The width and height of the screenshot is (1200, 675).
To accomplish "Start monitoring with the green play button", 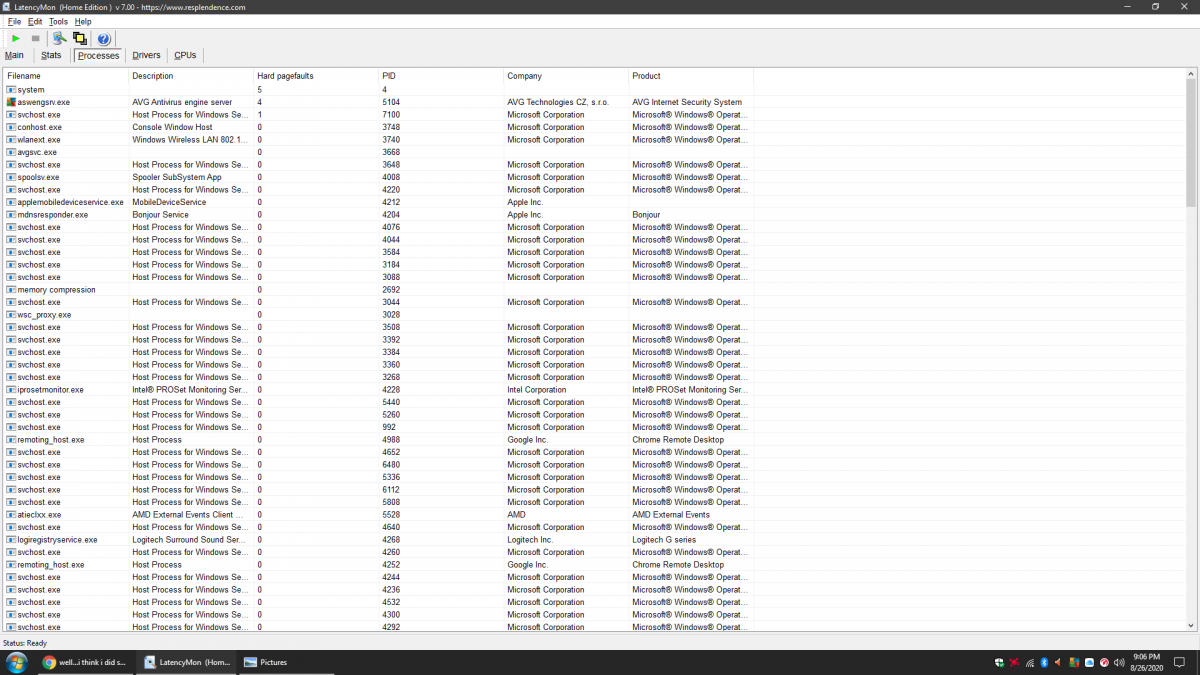I will [x=16, y=38].
